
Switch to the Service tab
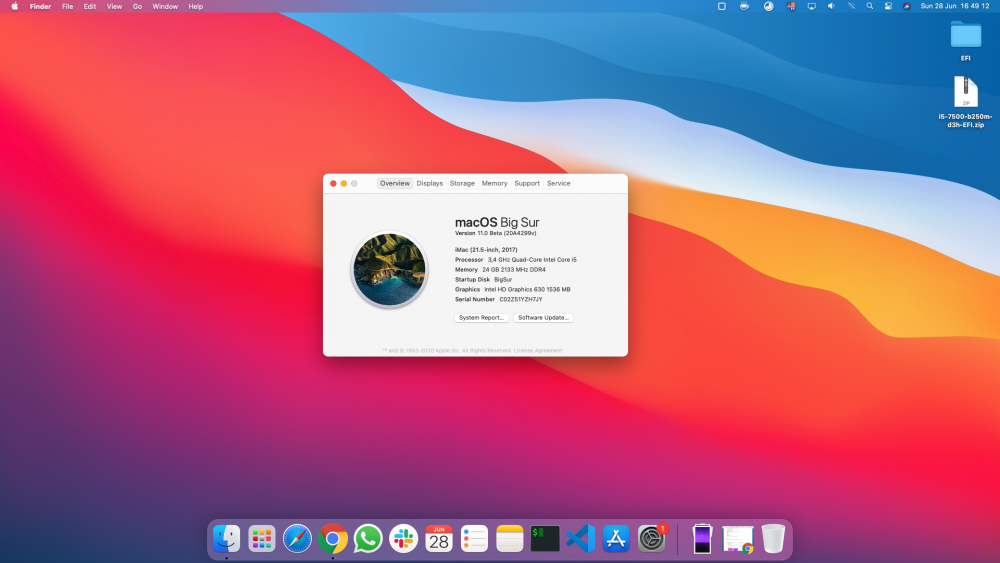[559, 184]
